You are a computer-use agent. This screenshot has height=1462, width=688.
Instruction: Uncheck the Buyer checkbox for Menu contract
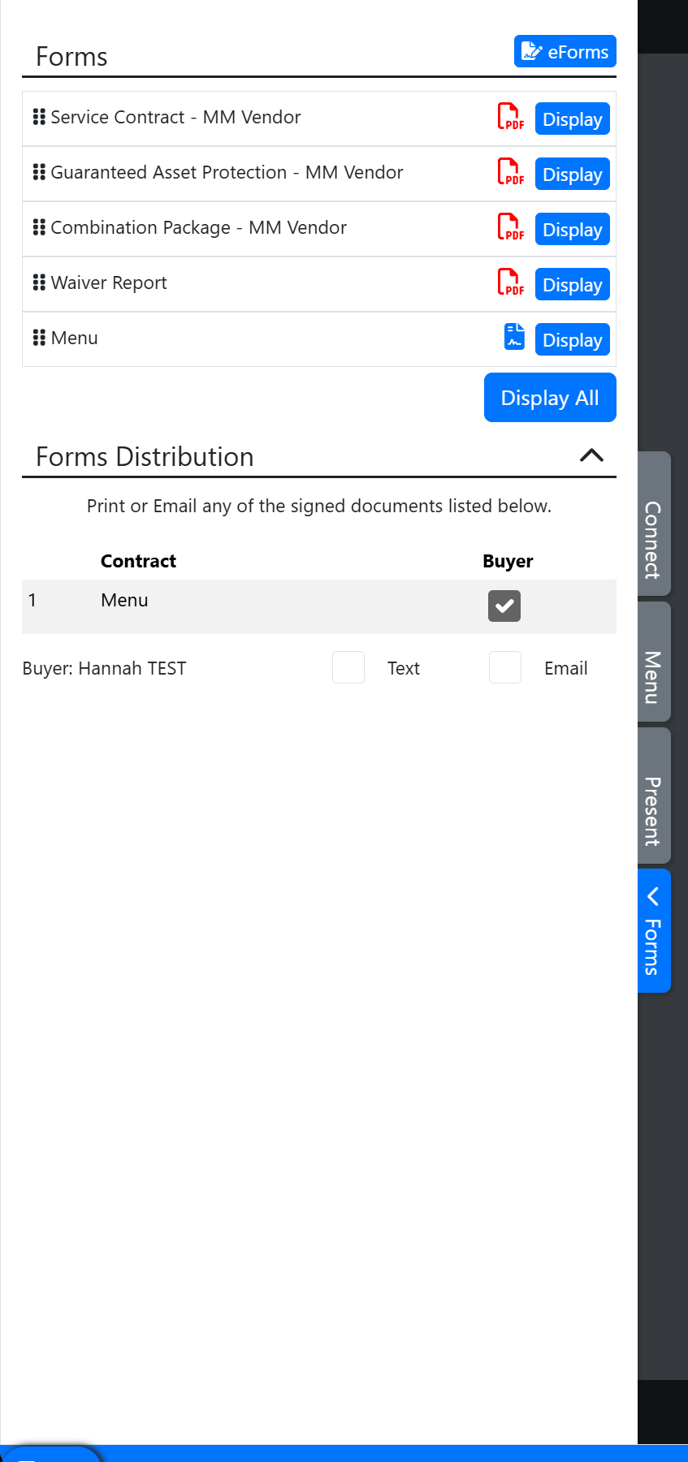click(504, 606)
